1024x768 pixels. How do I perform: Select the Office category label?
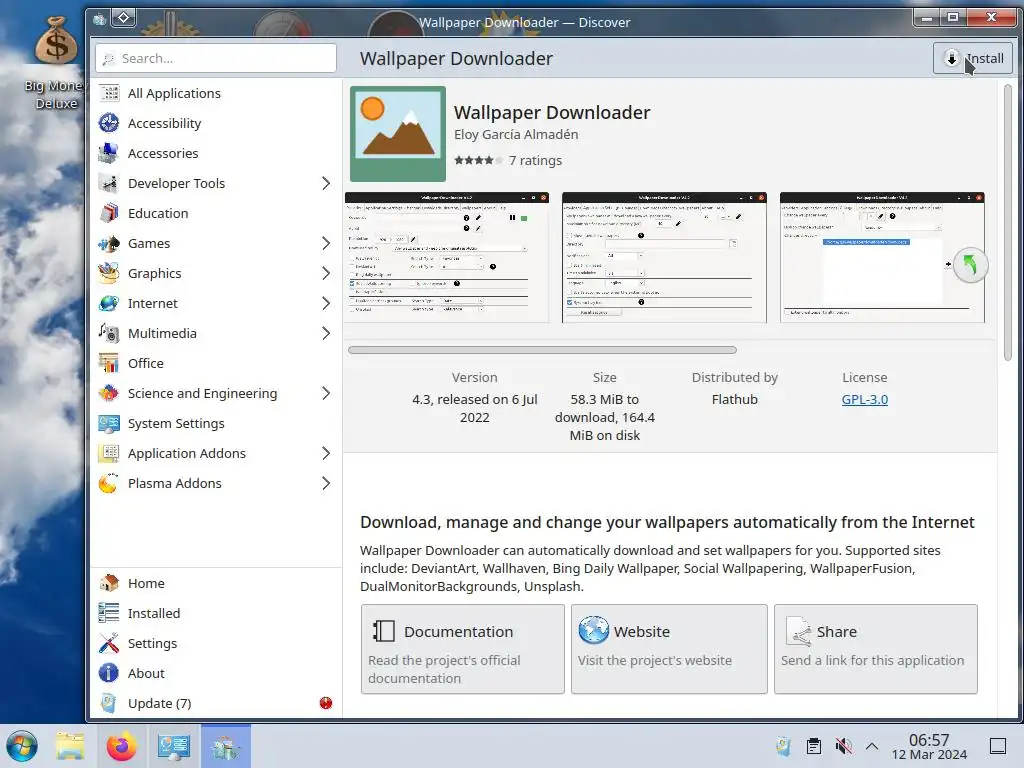coord(146,364)
